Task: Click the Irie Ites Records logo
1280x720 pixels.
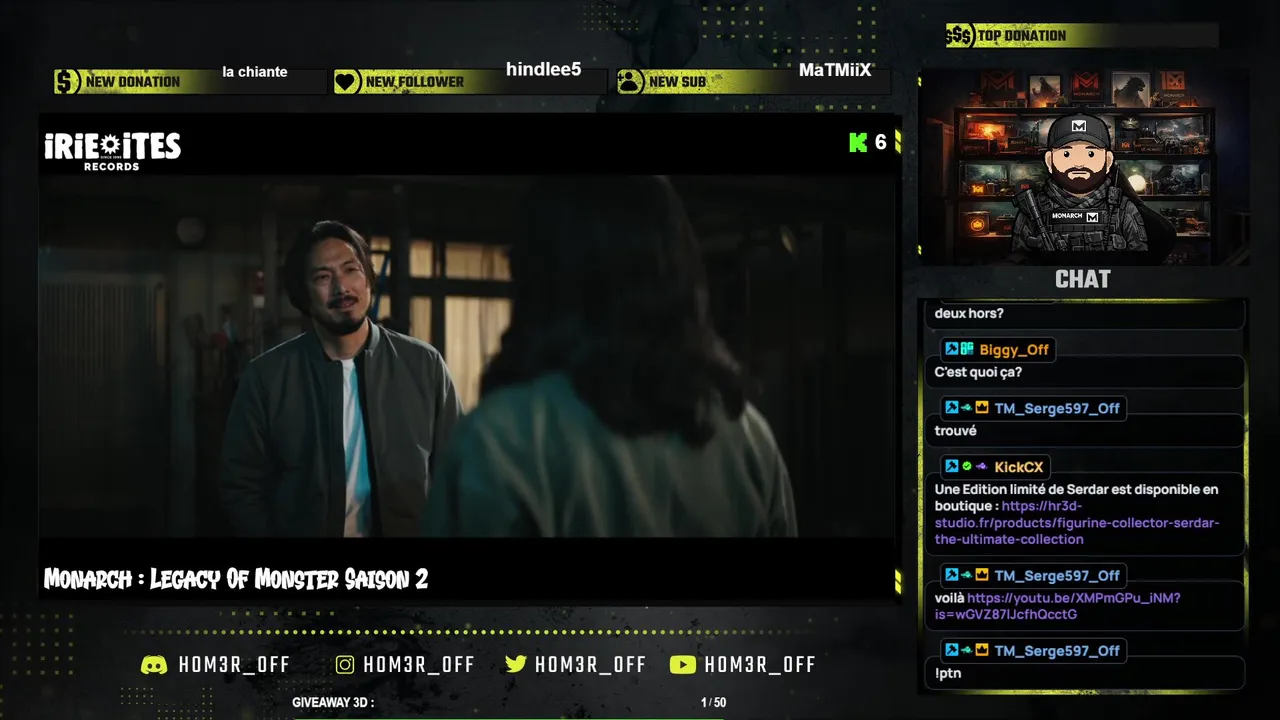Action: (112, 150)
